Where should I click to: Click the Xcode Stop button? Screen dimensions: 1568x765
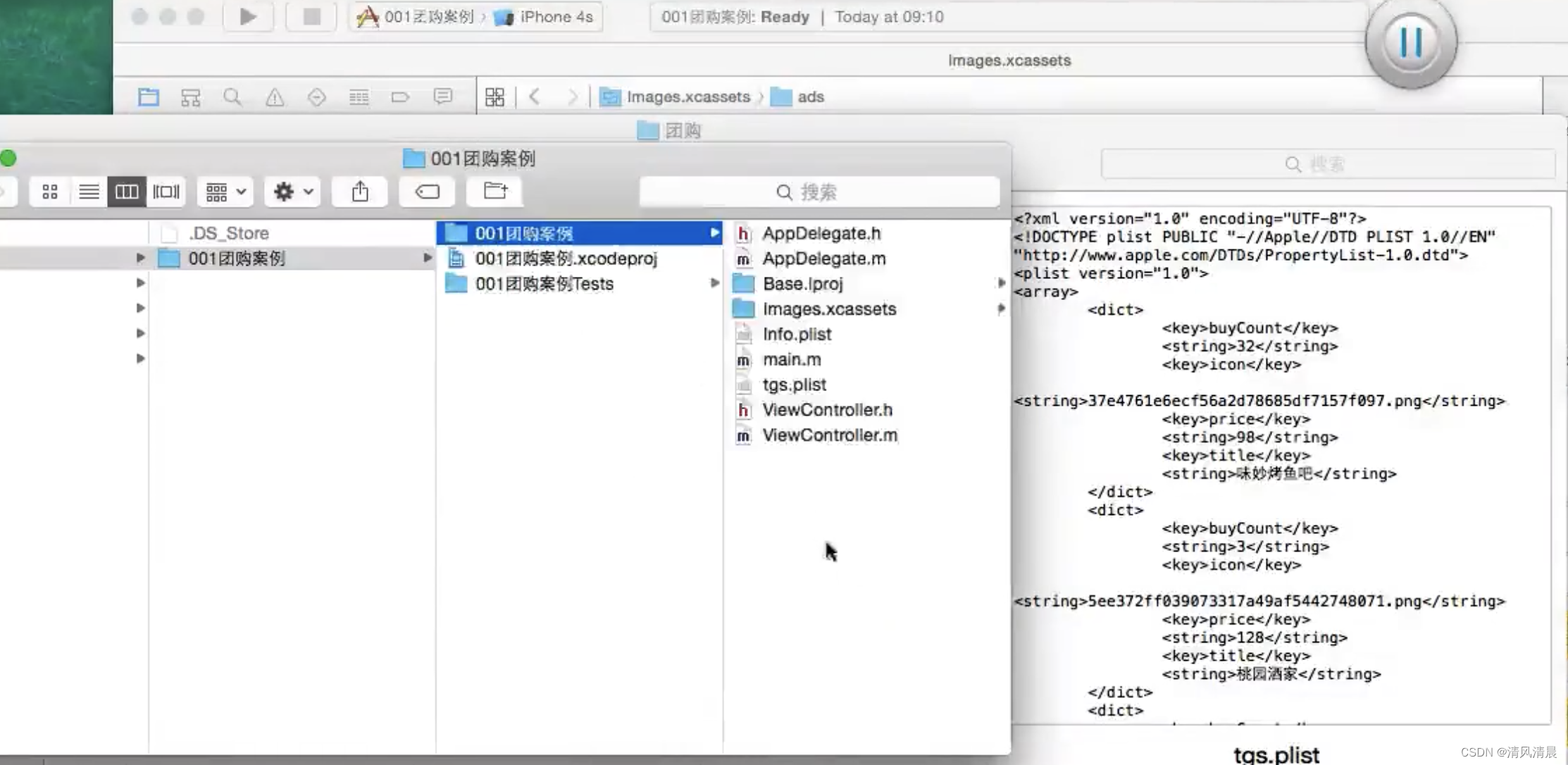point(311,16)
